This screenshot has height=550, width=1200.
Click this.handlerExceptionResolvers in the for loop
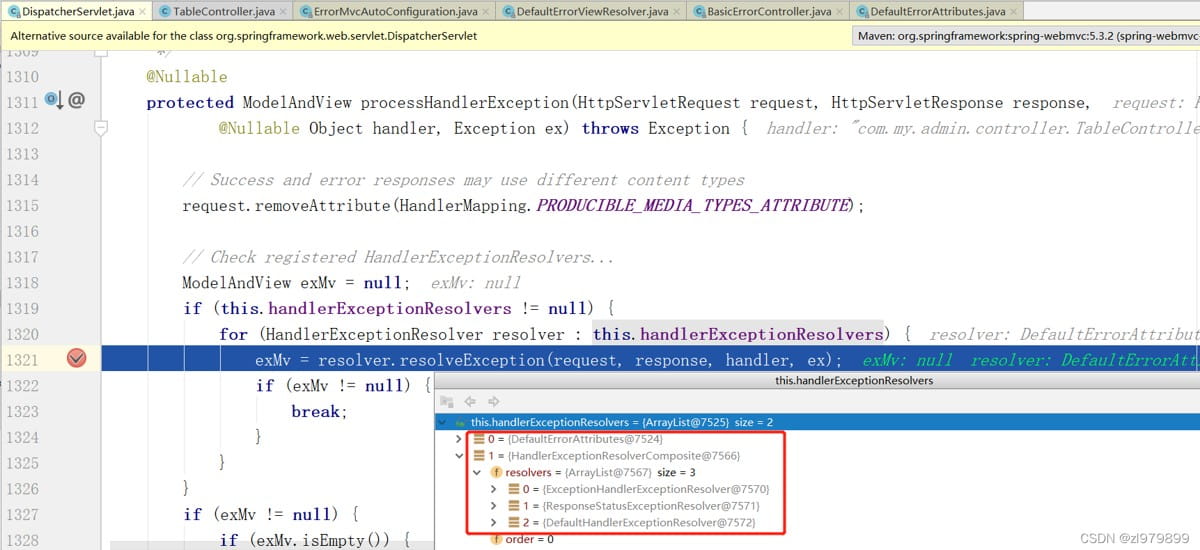739,334
